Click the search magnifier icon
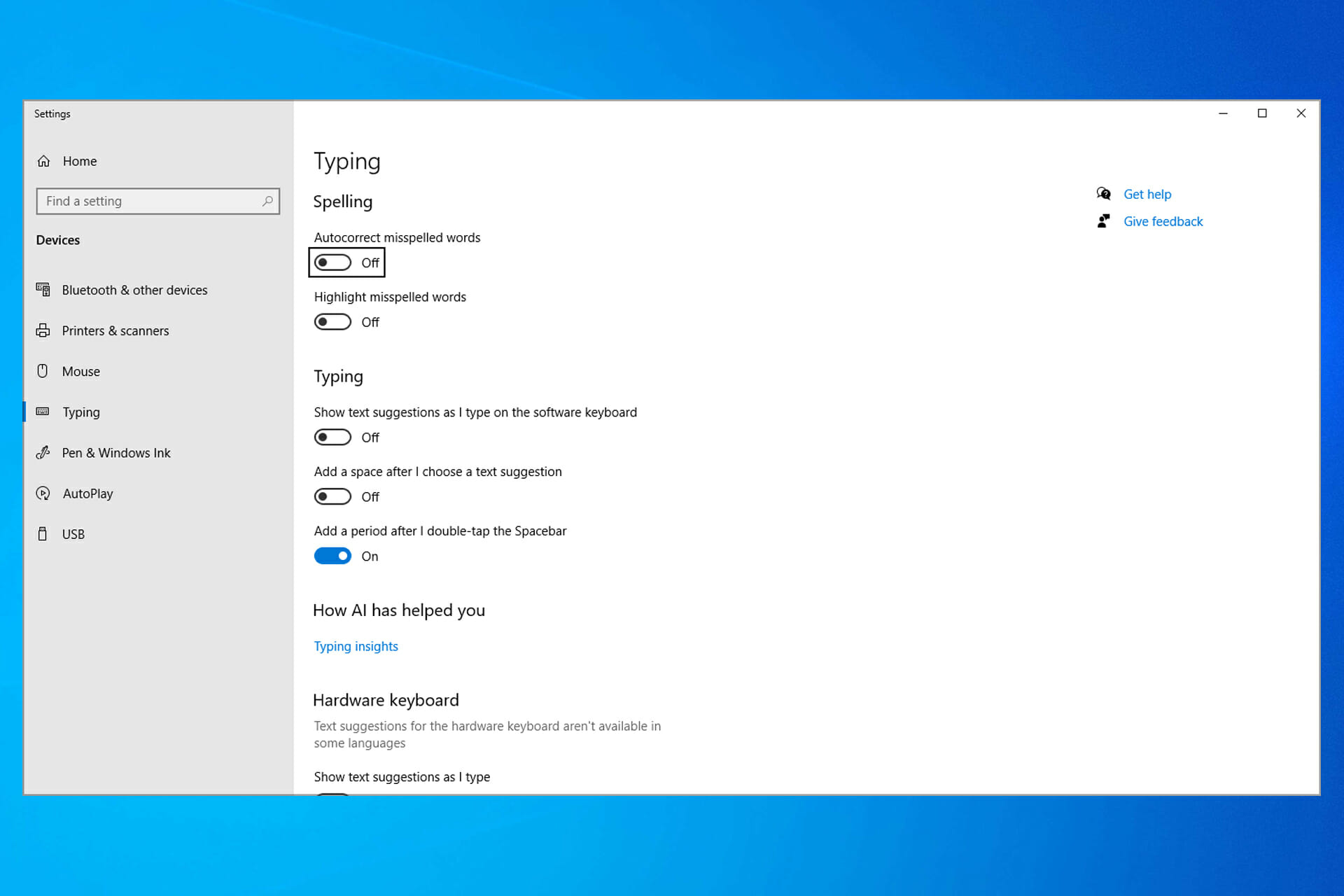The image size is (1344, 896). (267, 201)
